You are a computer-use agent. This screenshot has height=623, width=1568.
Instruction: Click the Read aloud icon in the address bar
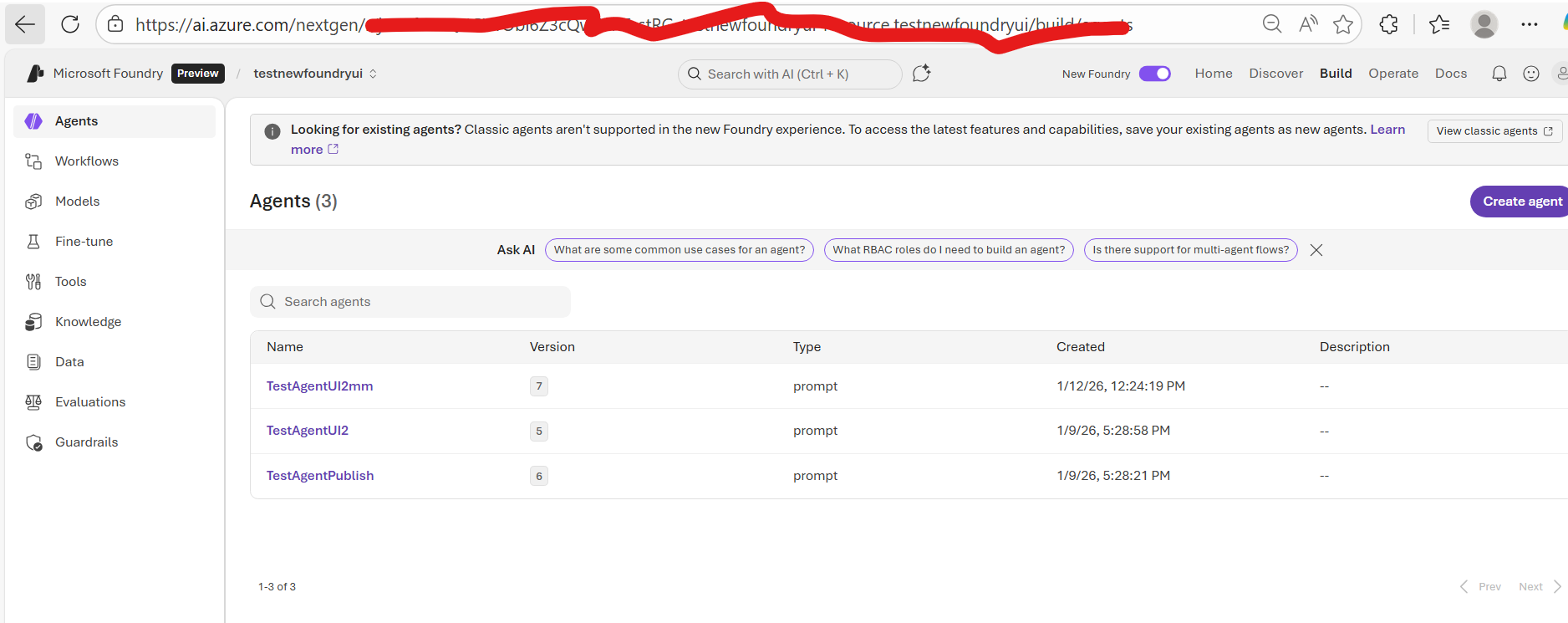click(x=1308, y=24)
